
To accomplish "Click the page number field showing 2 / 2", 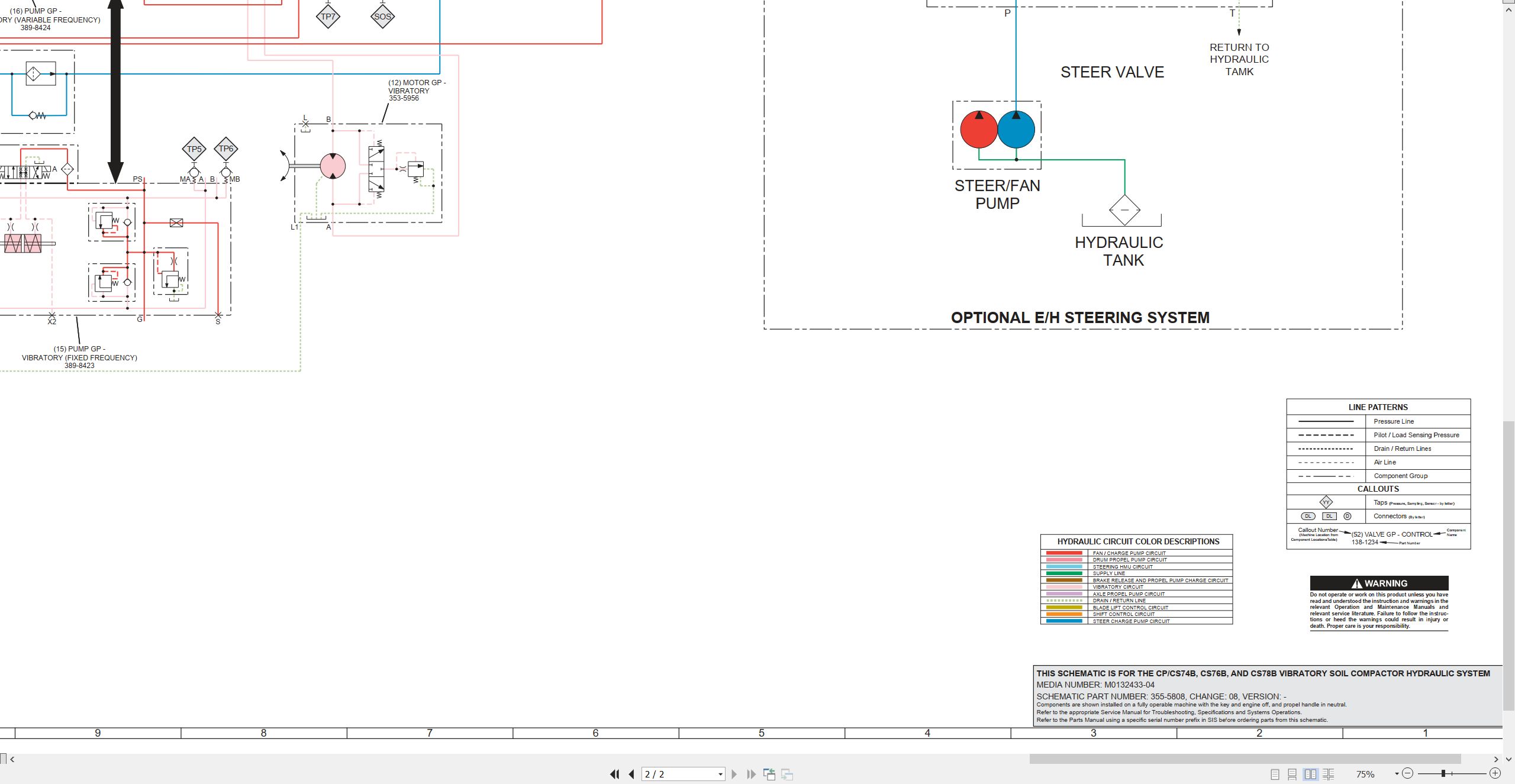I will 679,774.
